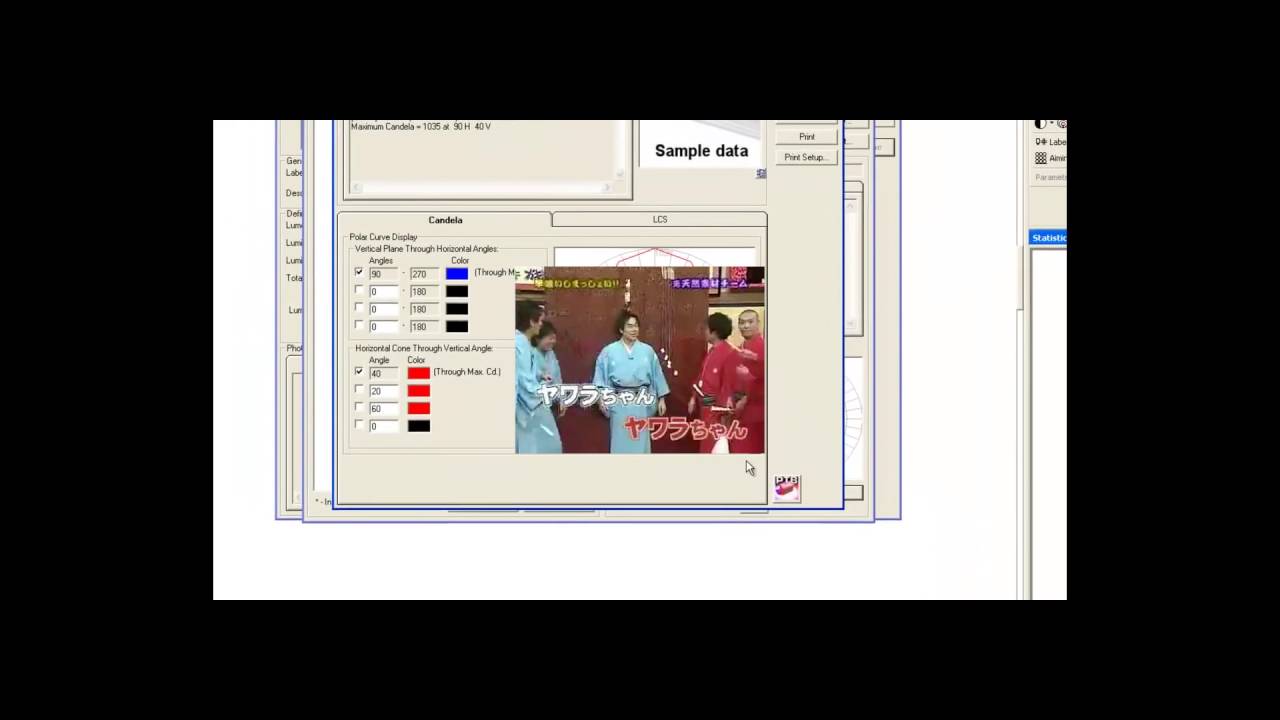Viewport: 1280px width, 720px height.
Task: Click the blue color swatch for 90-270
Action: click(457, 273)
